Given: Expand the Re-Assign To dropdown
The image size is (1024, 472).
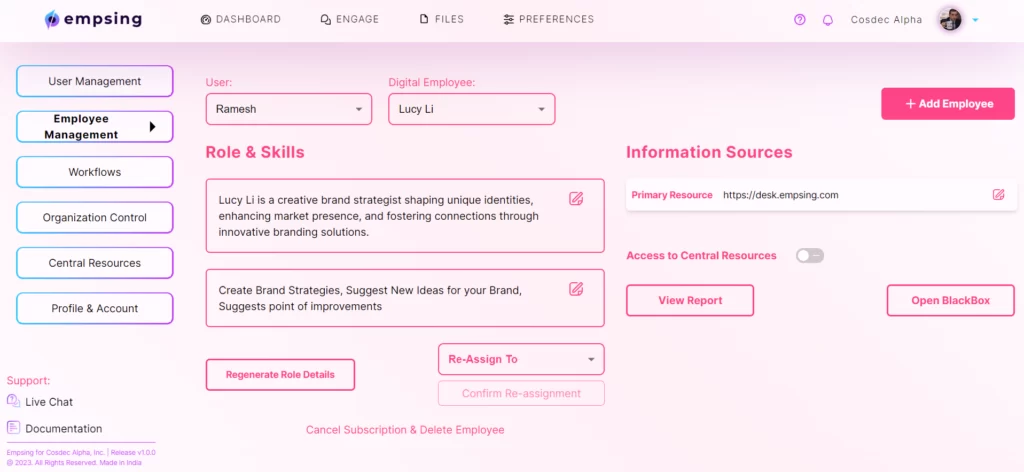Looking at the screenshot, I should coord(521,359).
